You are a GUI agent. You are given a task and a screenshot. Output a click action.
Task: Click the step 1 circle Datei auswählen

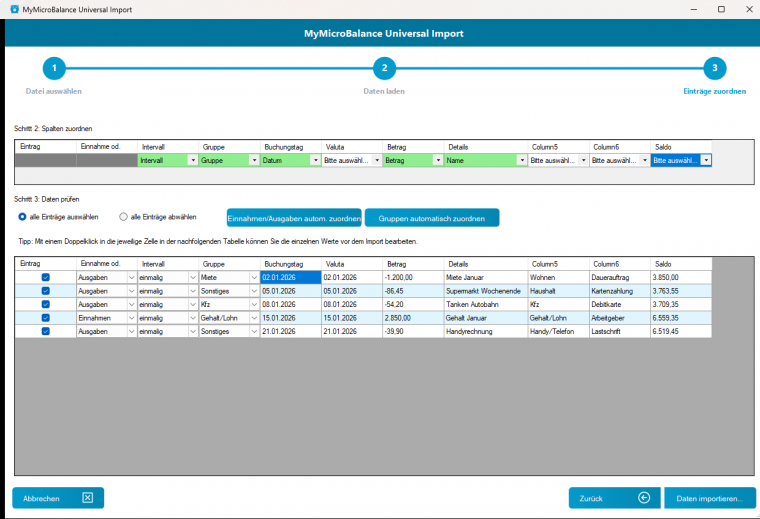pyautogui.click(x=54, y=68)
